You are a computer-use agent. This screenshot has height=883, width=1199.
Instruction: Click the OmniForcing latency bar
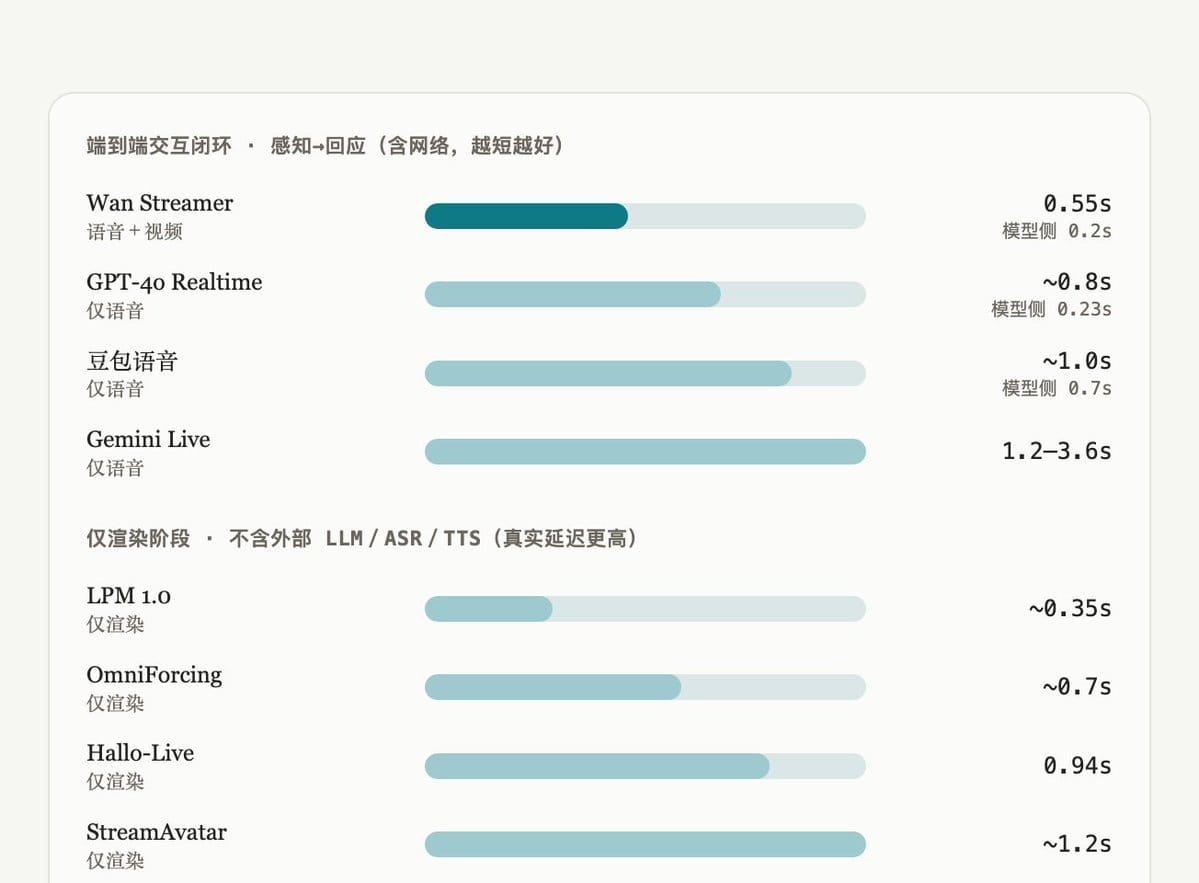tap(645, 687)
